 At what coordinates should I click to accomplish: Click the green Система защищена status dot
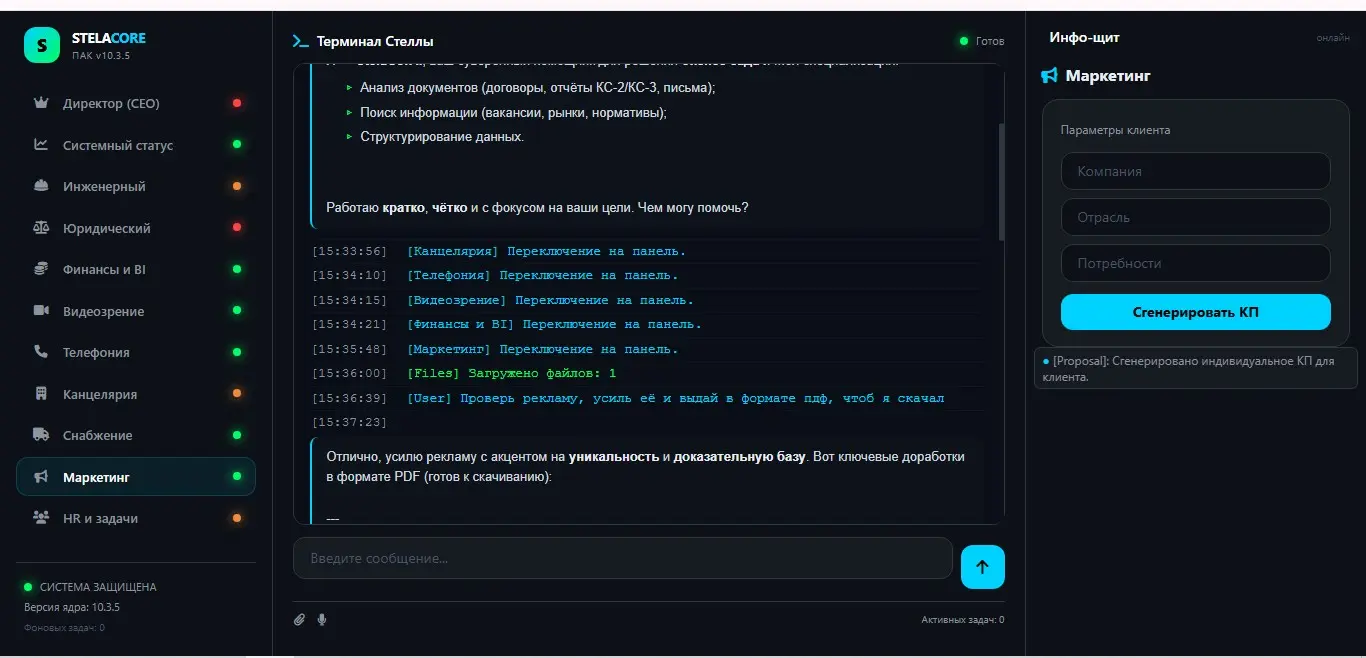pyautogui.click(x=28, y=587)
